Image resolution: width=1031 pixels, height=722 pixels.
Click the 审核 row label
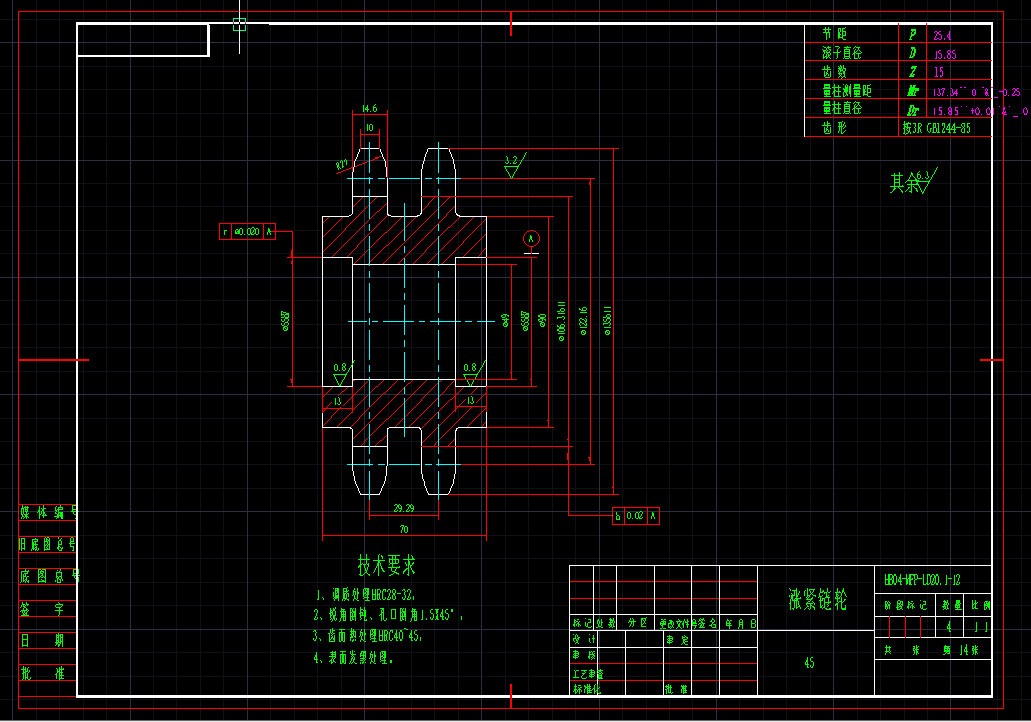click(x=584, y=656)
